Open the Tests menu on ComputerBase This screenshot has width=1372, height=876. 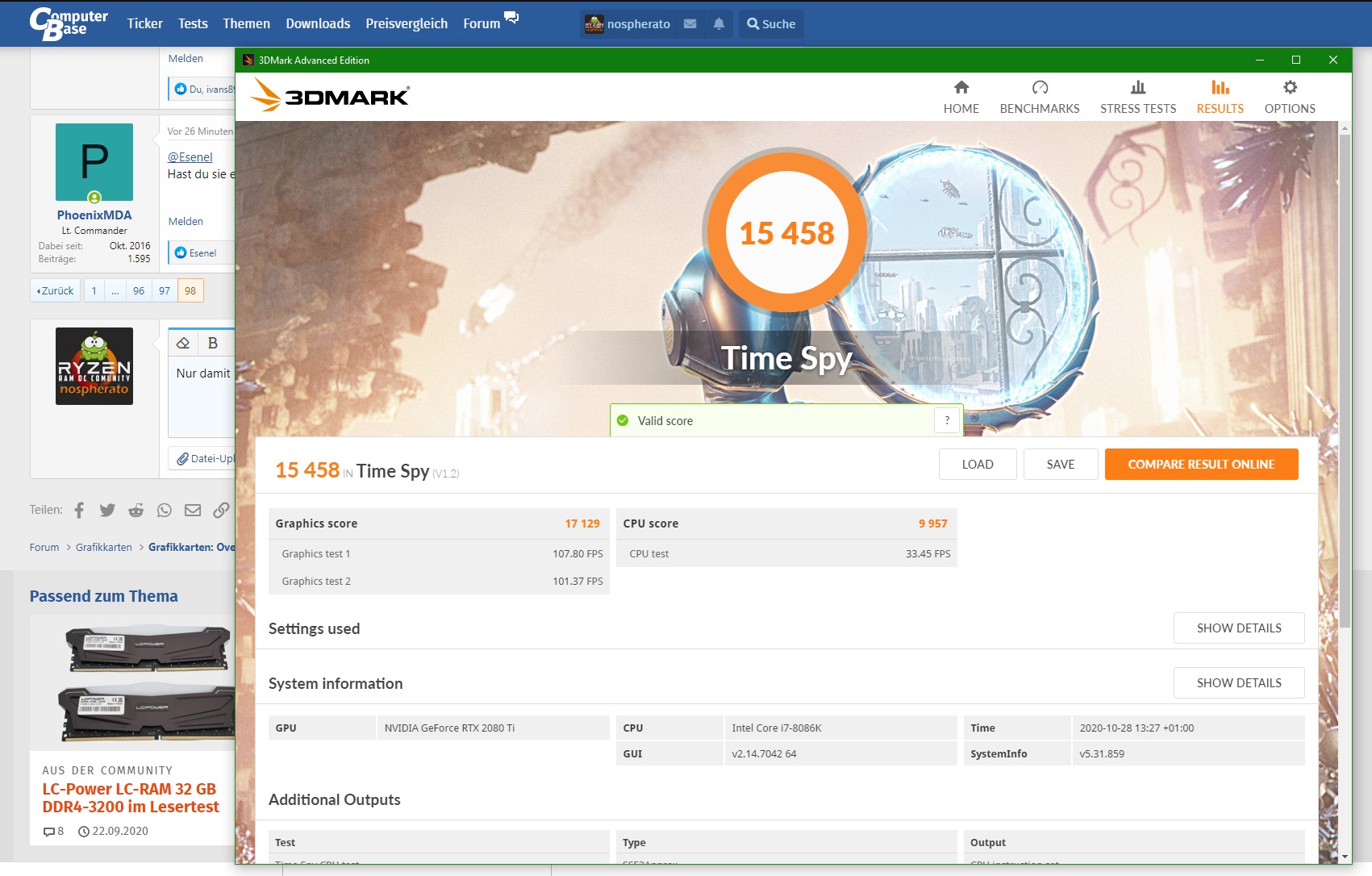(193, 23)
